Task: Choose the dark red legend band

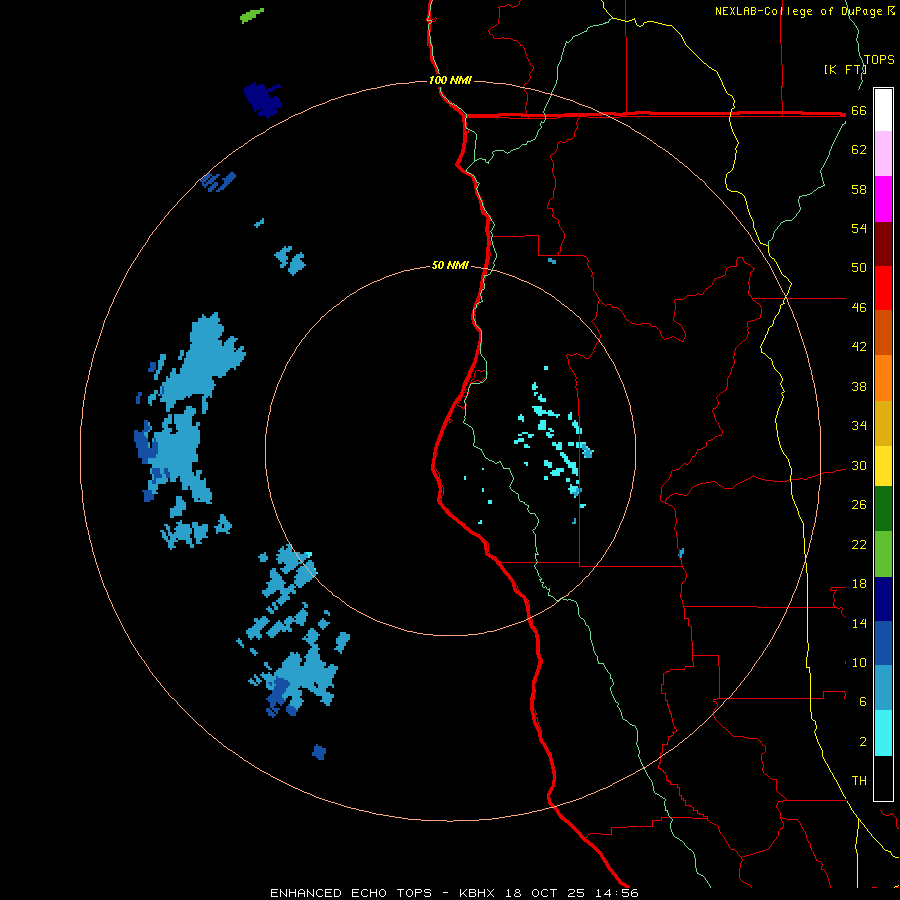Action: point(883,244)
